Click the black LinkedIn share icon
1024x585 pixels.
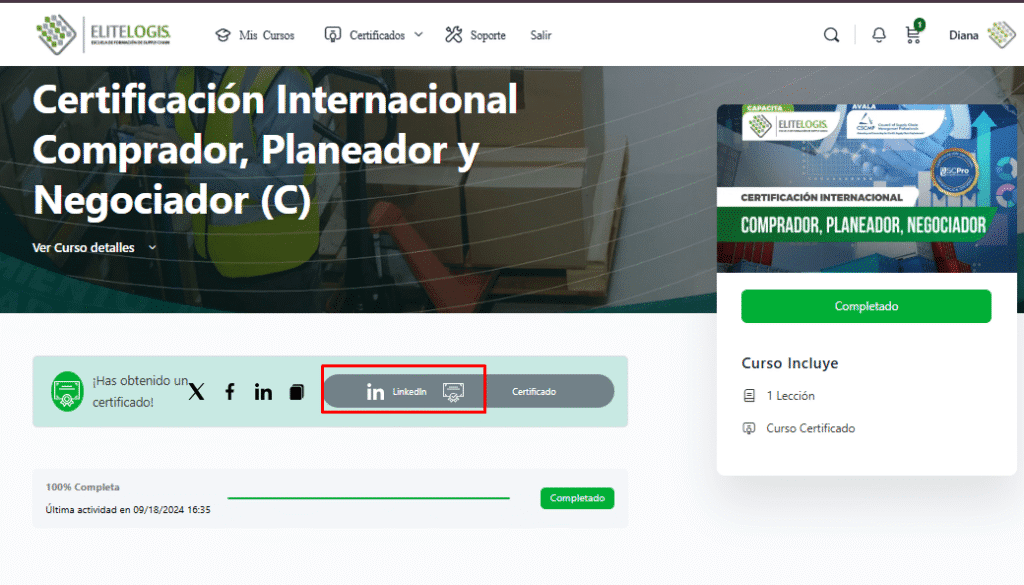coord(263,392)
